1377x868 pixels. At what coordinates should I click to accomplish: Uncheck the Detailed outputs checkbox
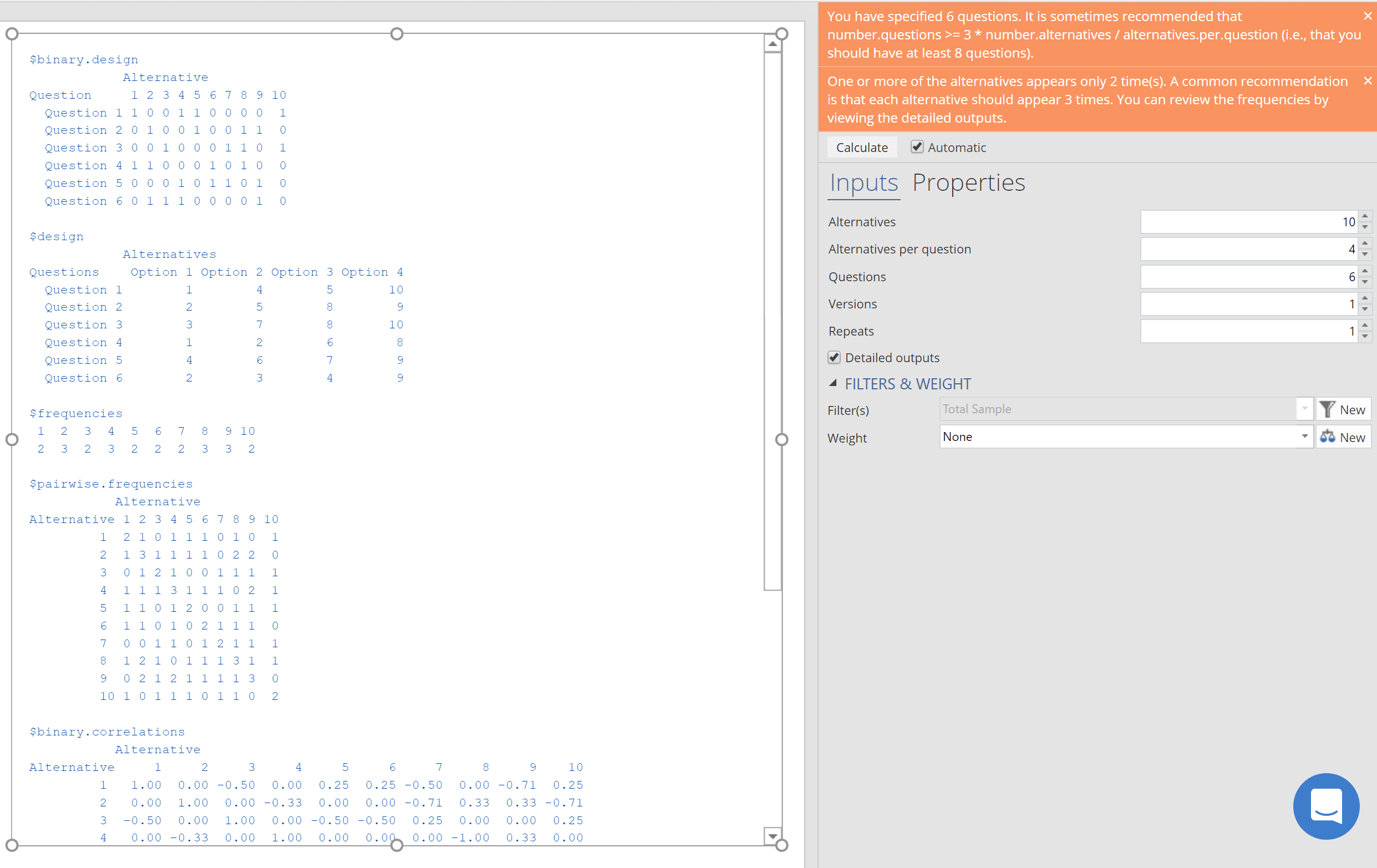tap(834, 357)
